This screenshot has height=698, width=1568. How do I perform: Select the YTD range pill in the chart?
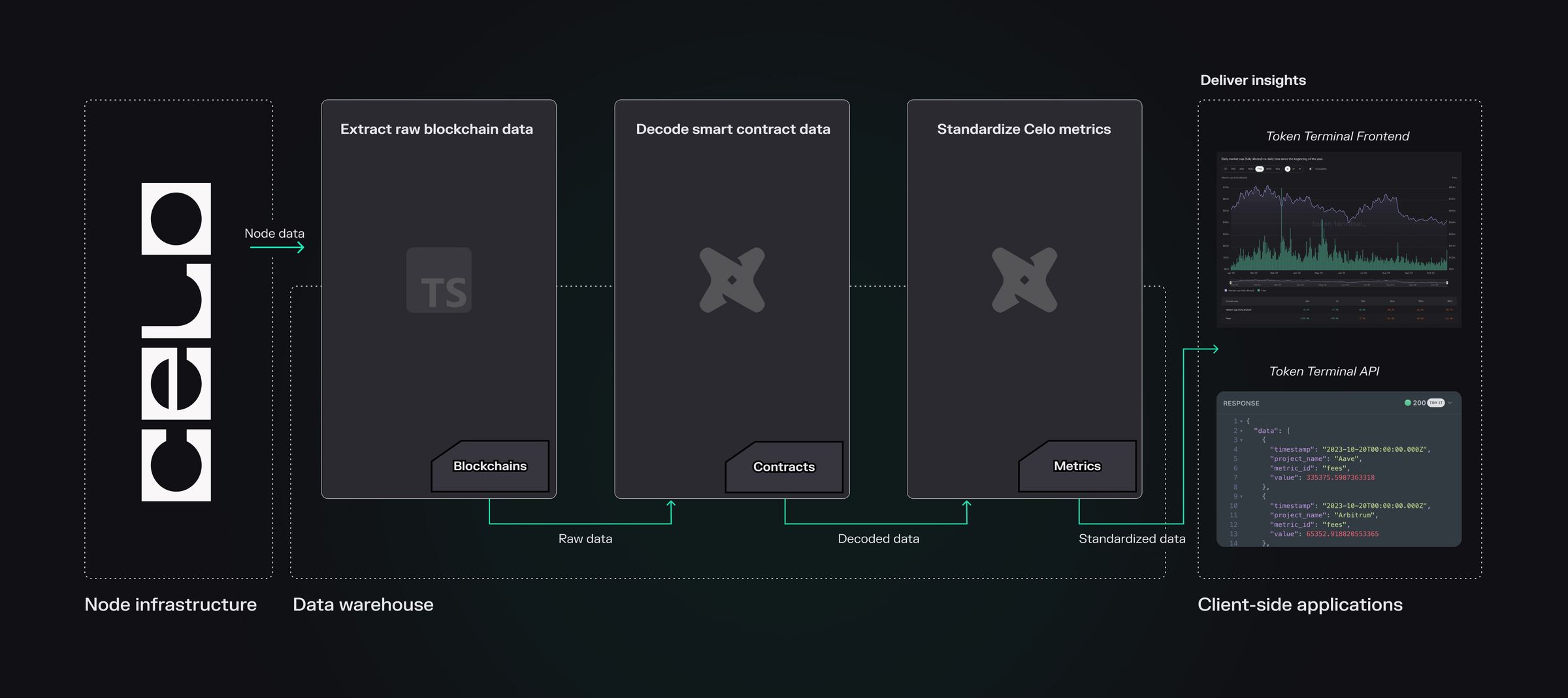click(x=1260, y=169)
